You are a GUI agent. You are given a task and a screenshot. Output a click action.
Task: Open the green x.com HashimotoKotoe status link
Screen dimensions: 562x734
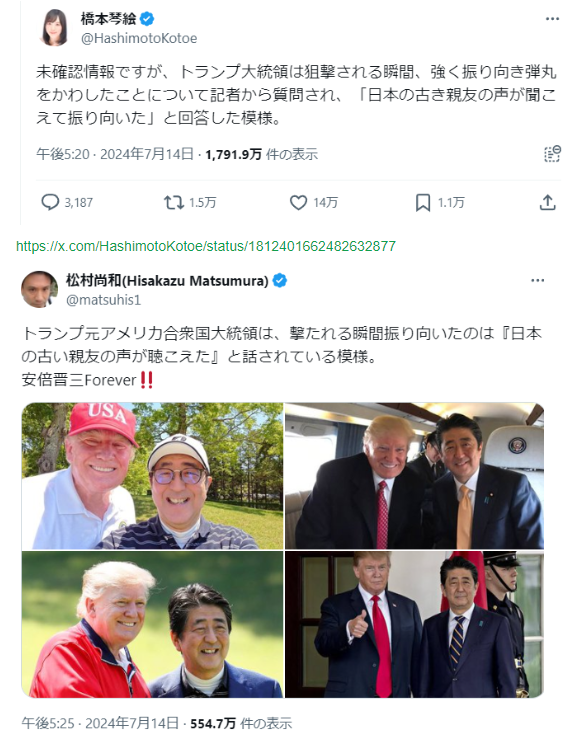(206, 246)
